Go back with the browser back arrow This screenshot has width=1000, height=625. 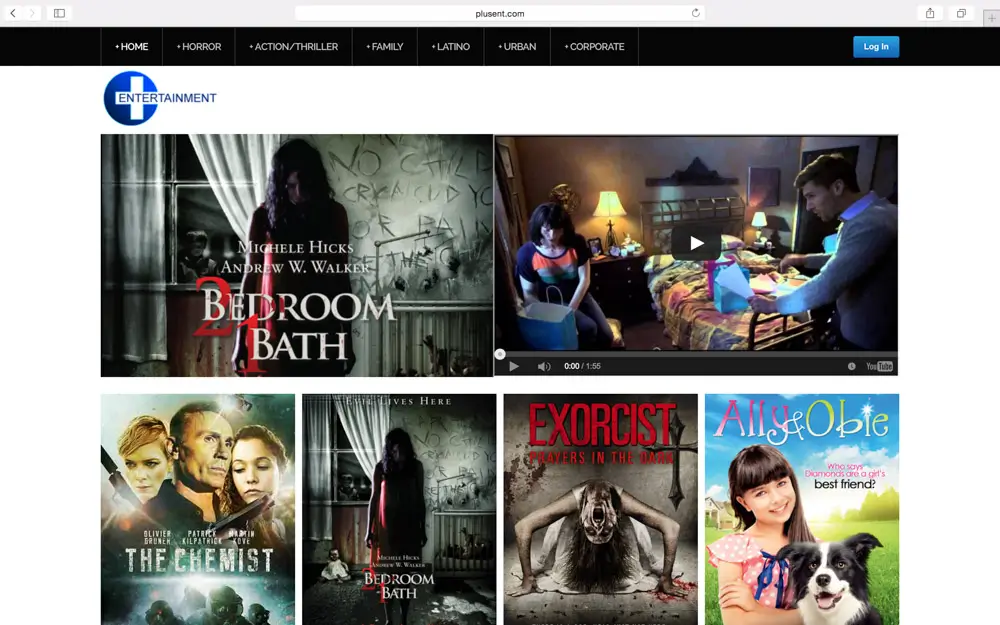coord(13,13)
